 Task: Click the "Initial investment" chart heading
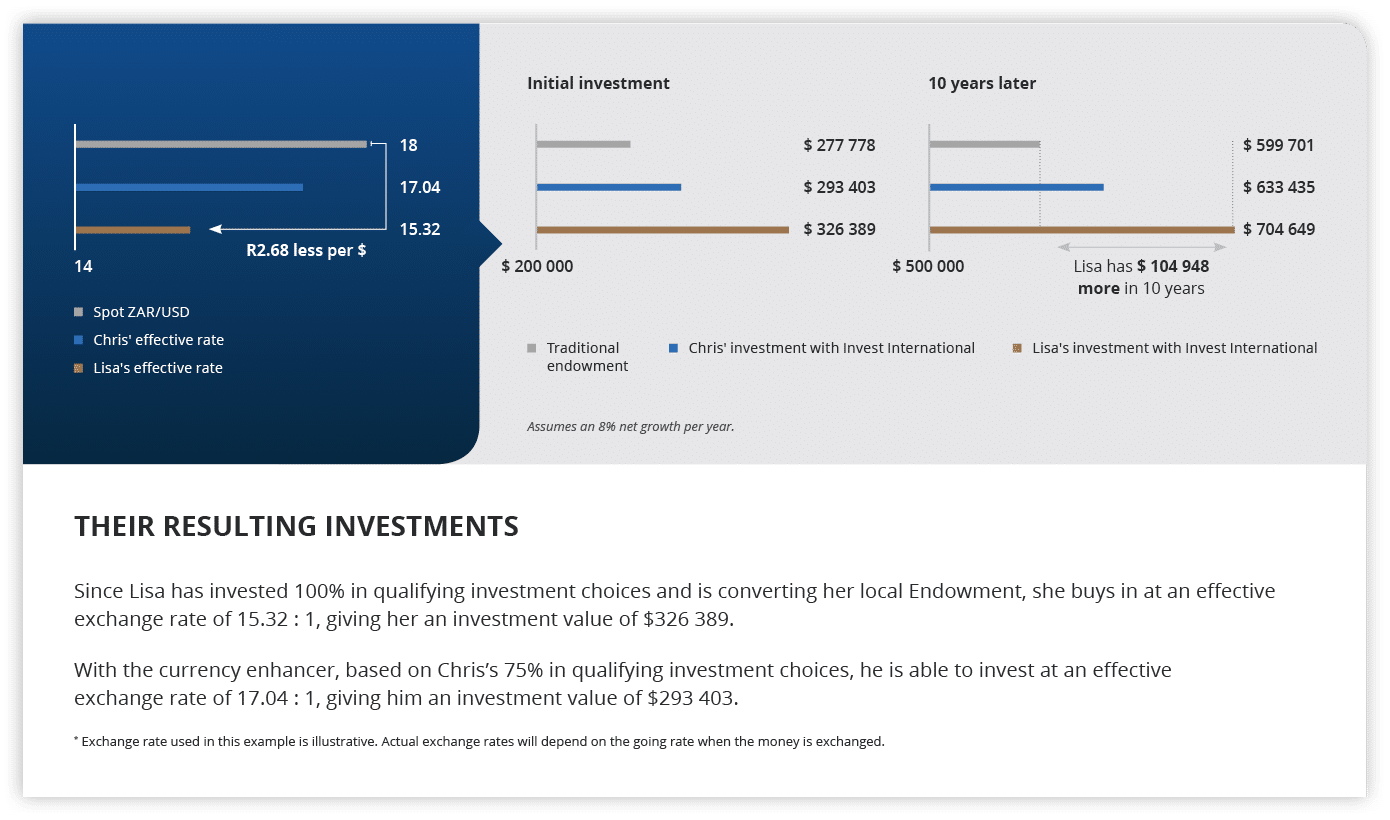pos(598,83)
